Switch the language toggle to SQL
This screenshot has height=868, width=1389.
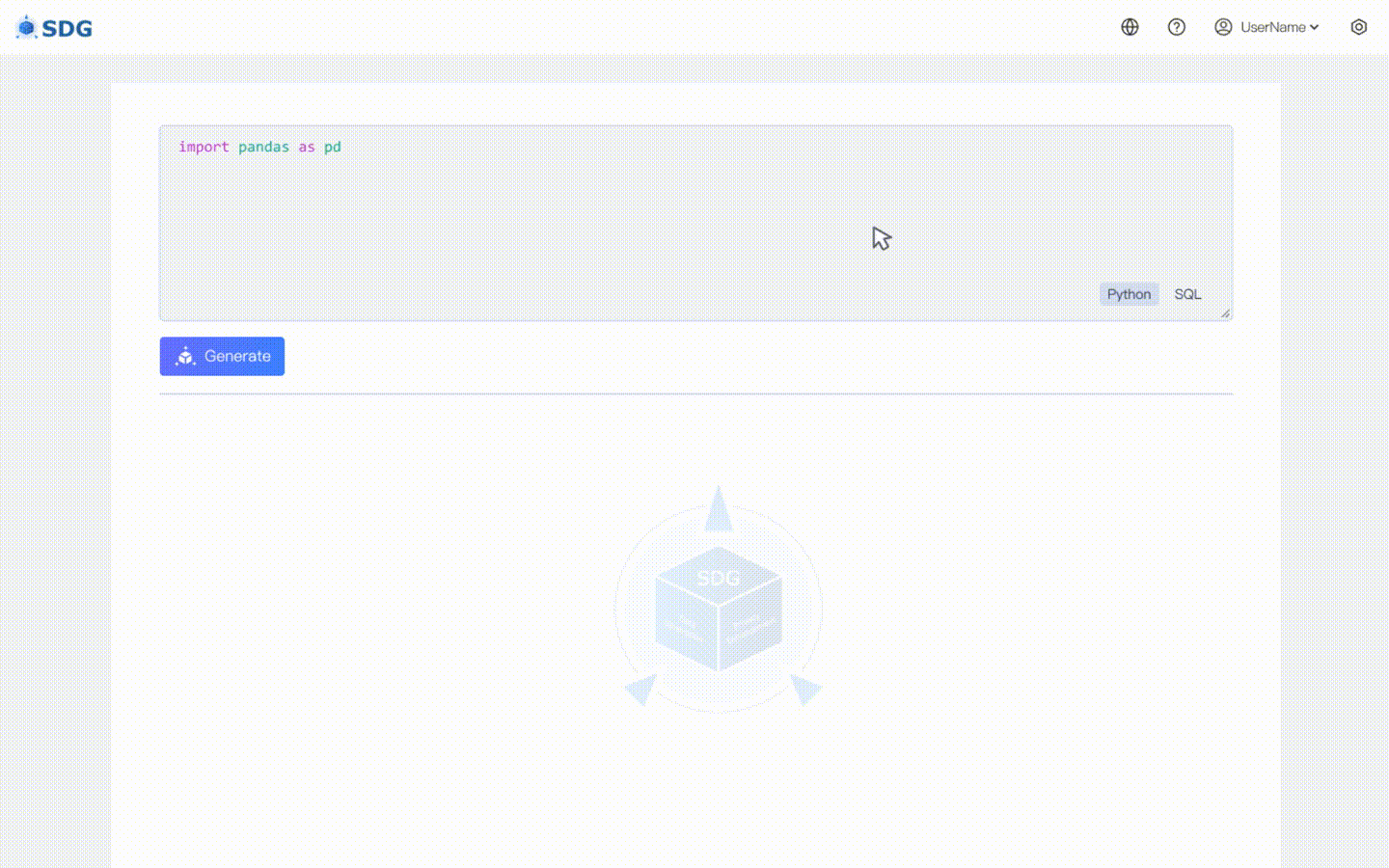1187,294
